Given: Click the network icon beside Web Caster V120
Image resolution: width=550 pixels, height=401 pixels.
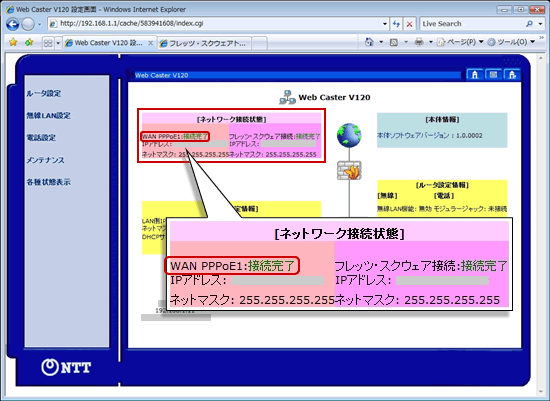Looking at the screenshot, I should (287, 97).
